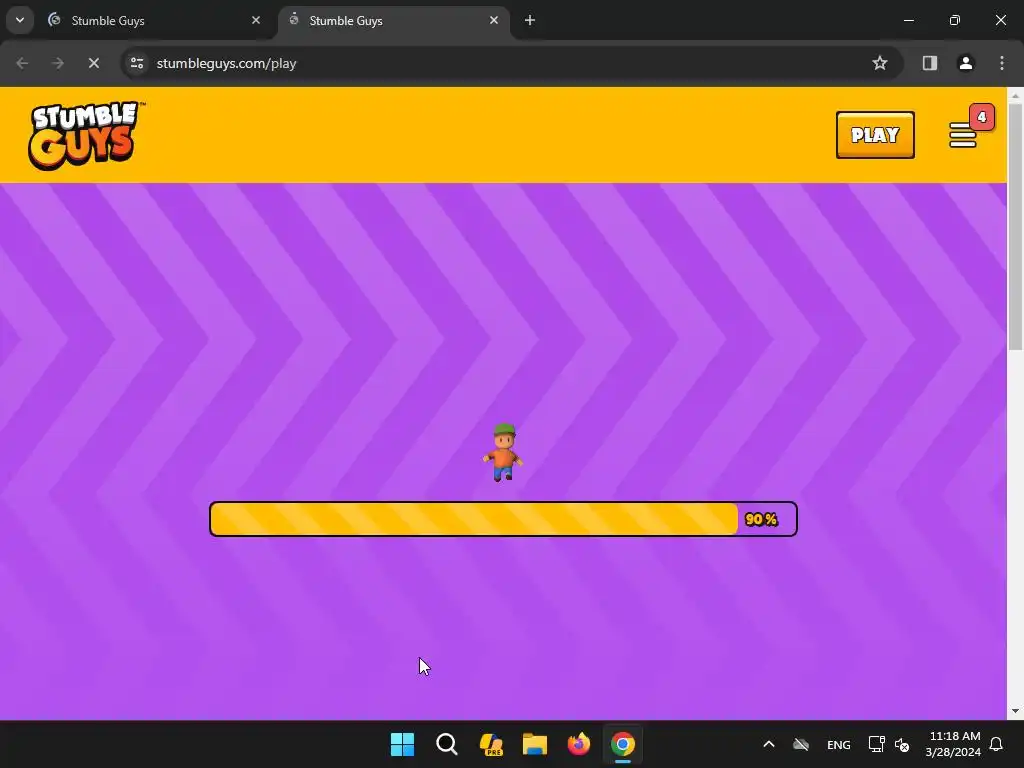Stop loading the page
This screenshot has width=1024, height=768.
tap(93, 63)
